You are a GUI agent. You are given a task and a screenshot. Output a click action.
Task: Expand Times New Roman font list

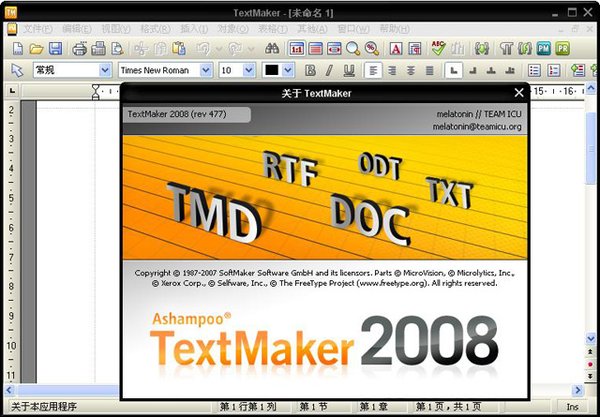(206, 70)
